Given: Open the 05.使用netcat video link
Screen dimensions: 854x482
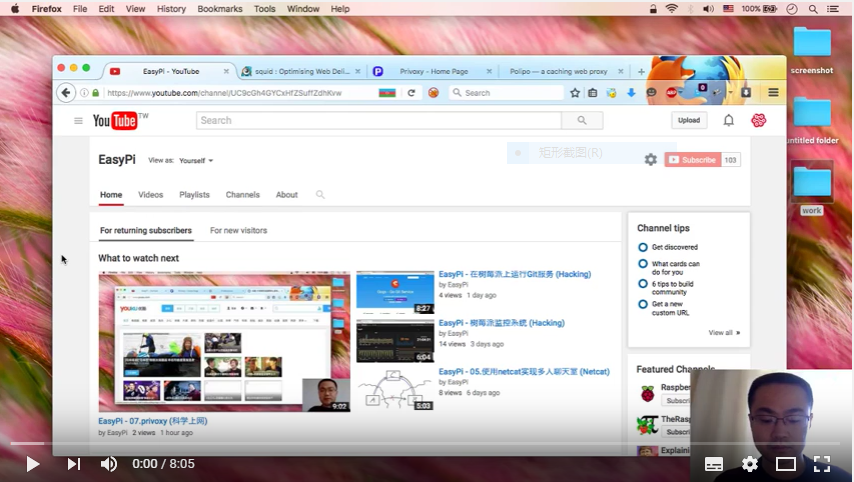Looking at the screenshot, I should pyautogui.click(x=524, y=371).
